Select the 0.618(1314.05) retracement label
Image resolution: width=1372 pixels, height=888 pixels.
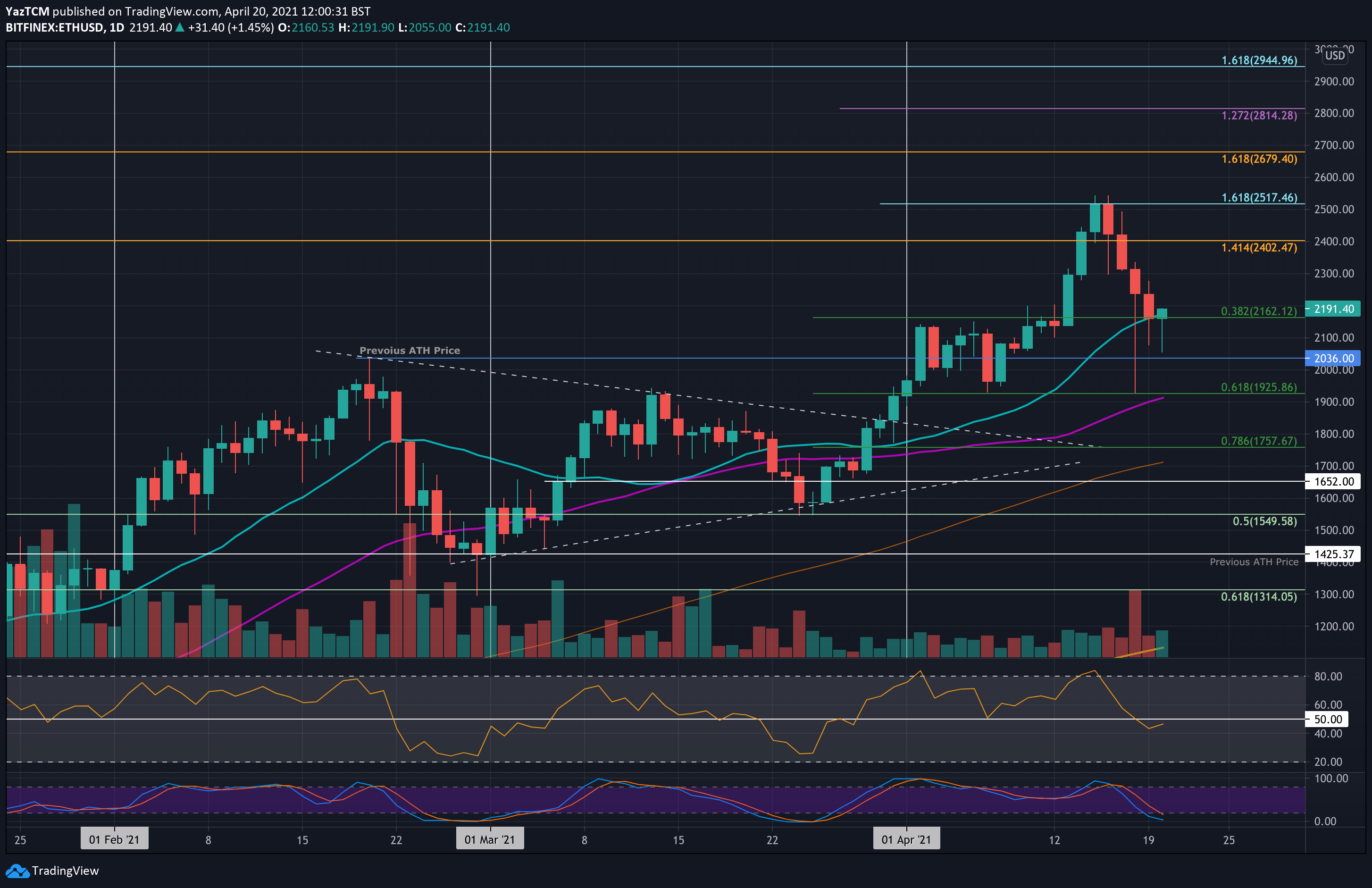[1259, 596]
